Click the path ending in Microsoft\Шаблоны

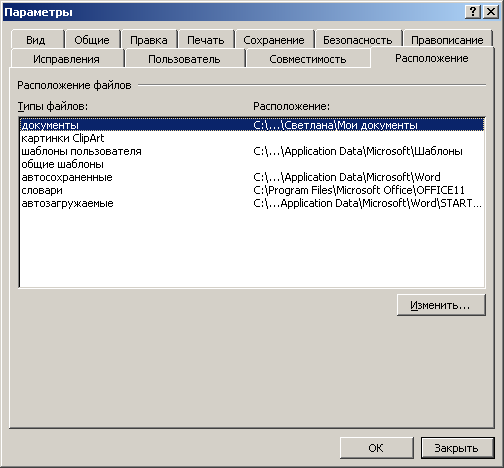pyautogui.click(x=358, y=151)
